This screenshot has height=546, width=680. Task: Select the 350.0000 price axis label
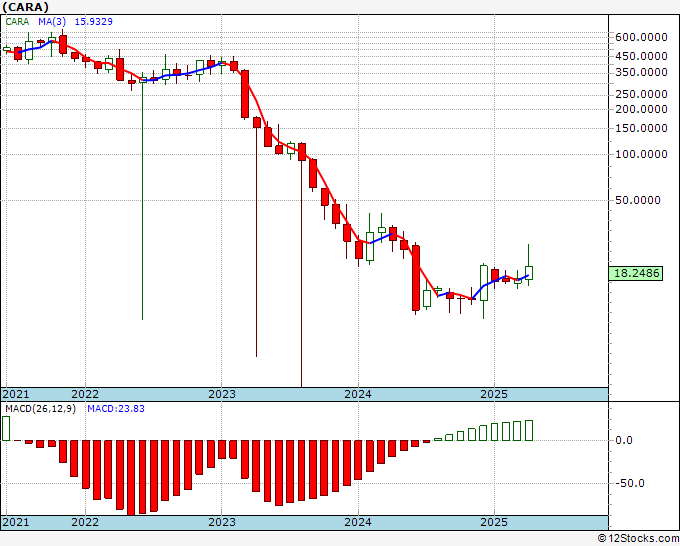[641, 72]
